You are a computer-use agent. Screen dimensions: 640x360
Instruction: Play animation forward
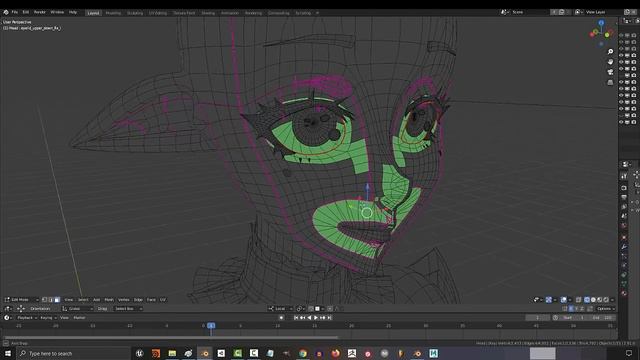click(x=316, y=318)
